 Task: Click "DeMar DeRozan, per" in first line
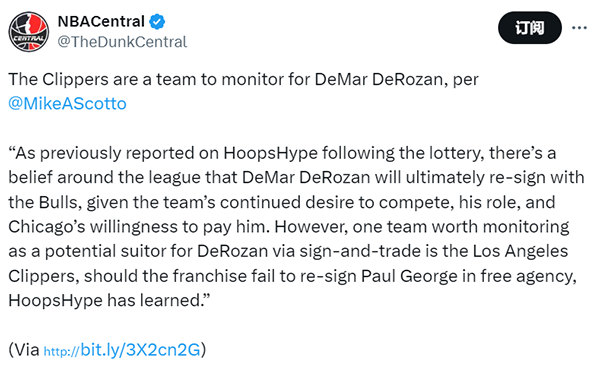[x=396, y=80]
